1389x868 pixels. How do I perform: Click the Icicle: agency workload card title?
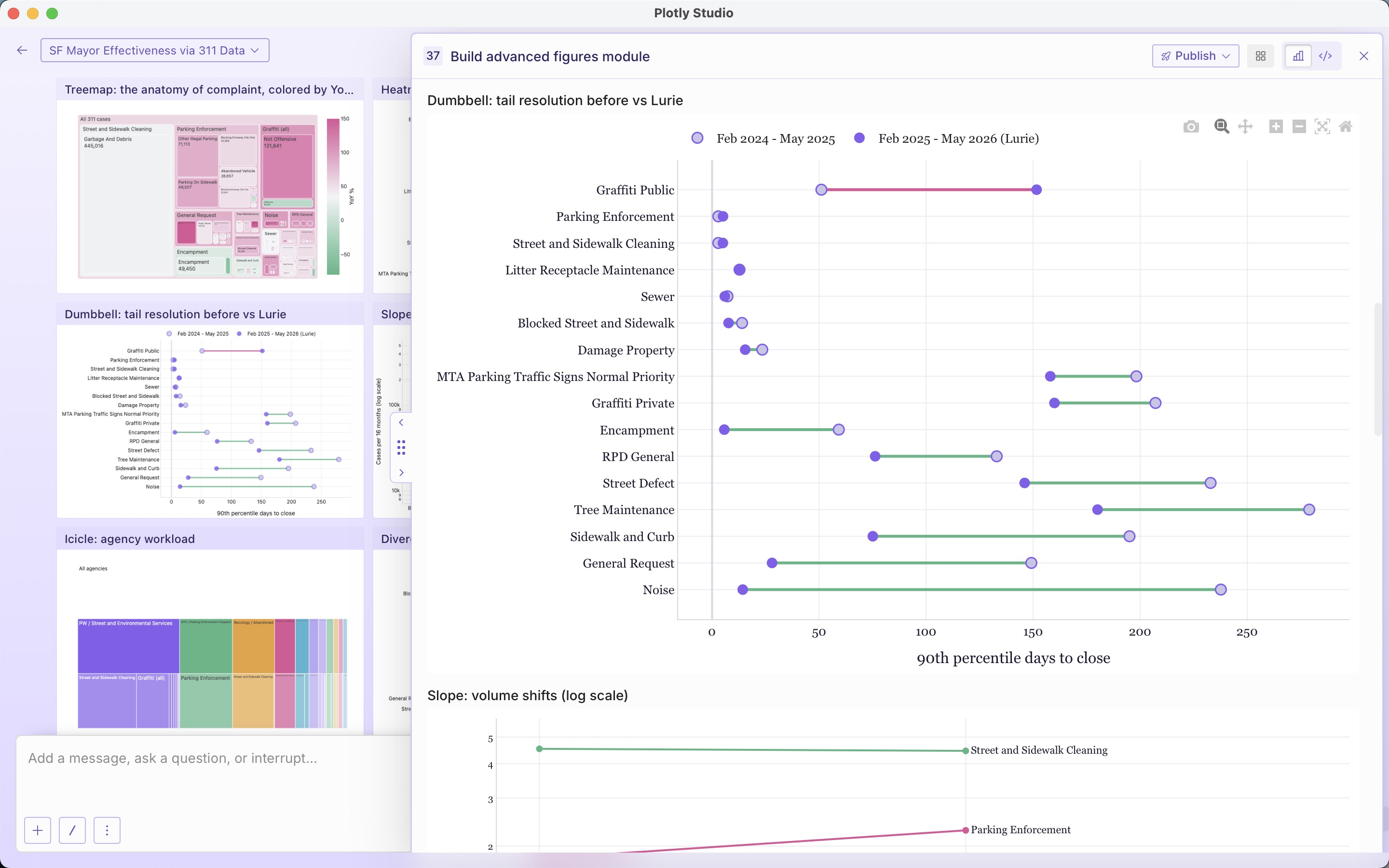(x=130, y=539)
